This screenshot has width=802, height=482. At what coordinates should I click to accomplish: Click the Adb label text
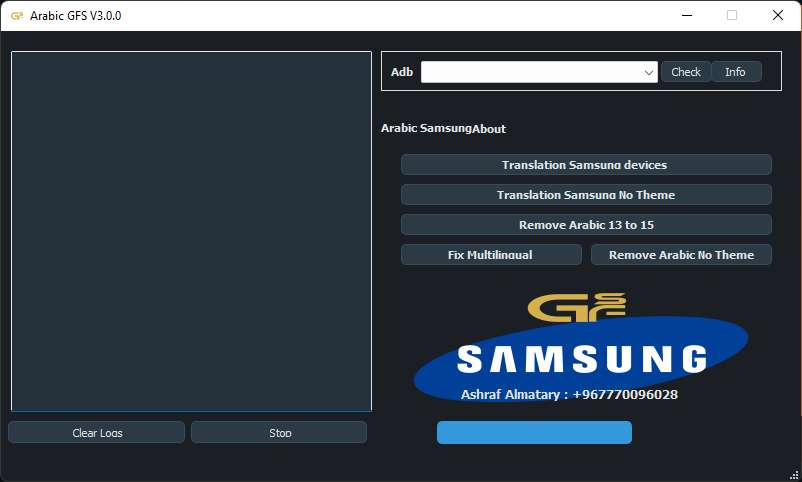(x=402, y=72)
